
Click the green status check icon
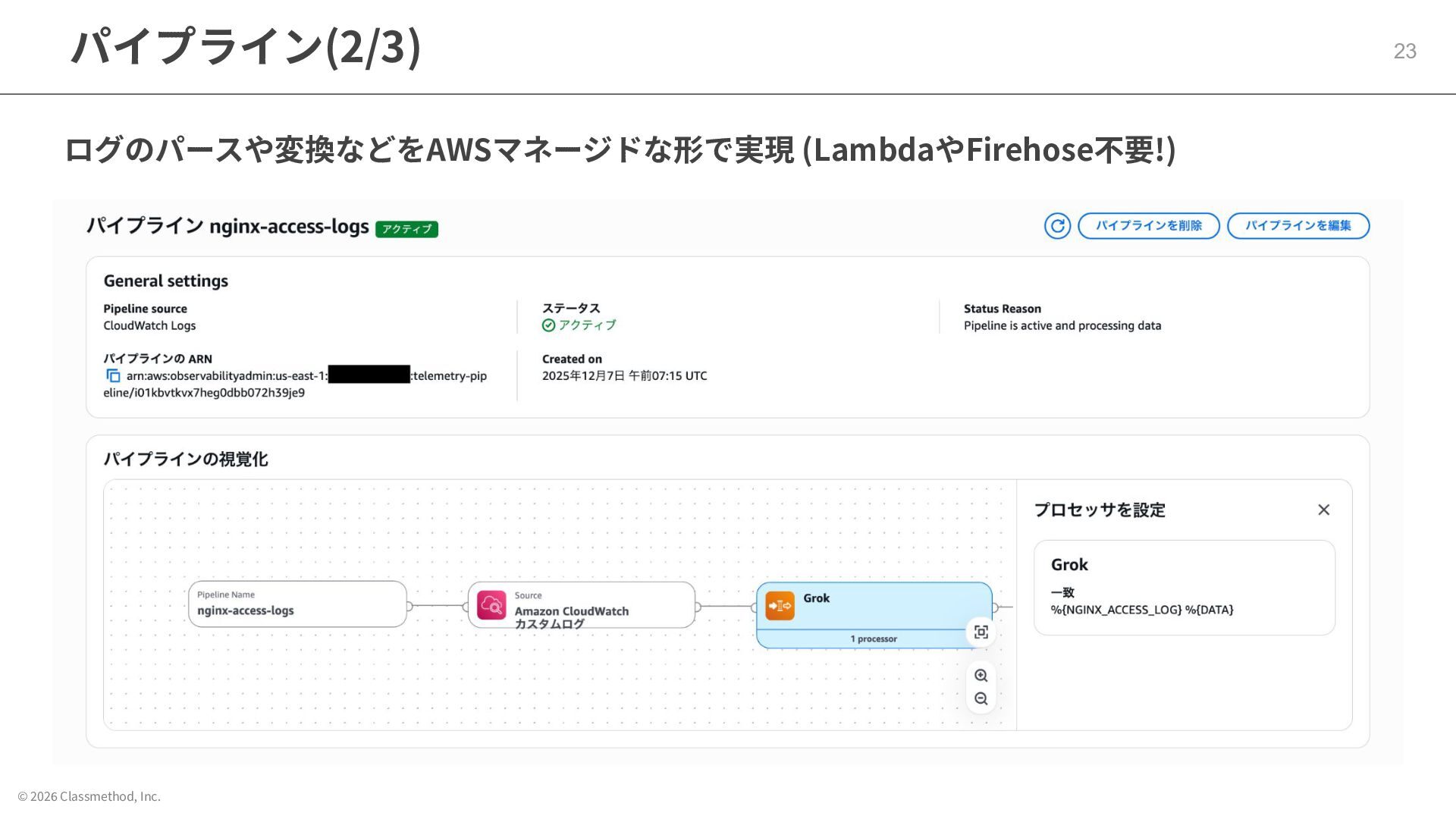[x=548, y=325]
